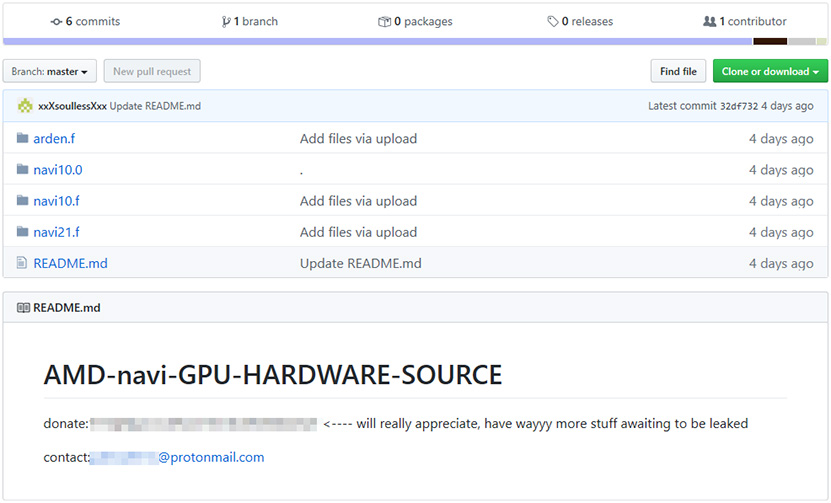This screenshot has width=831, height=503.
Task: Open the 0 packages link
Action: tap(415, 22)
